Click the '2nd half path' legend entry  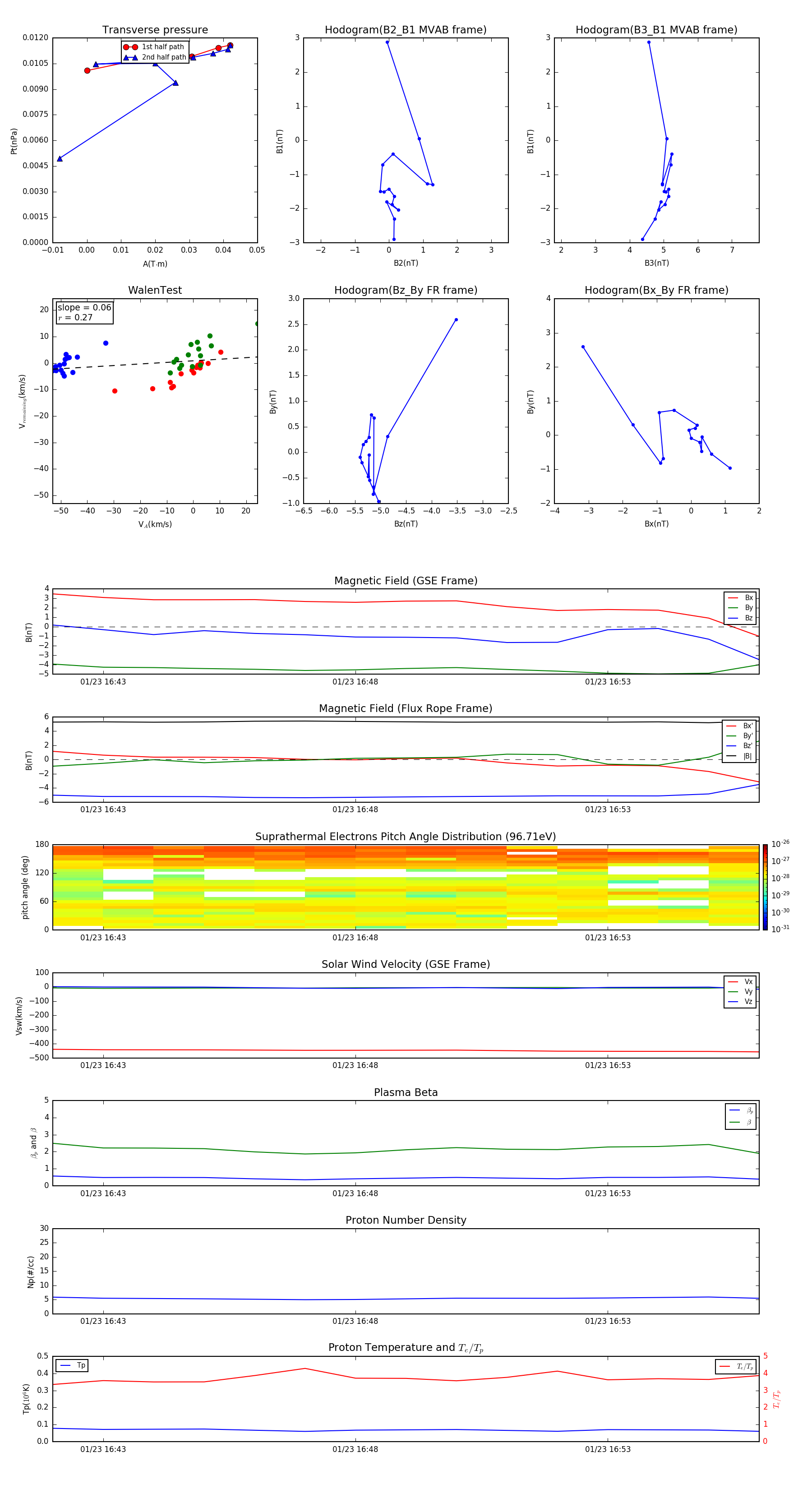(x=155, y=57)
